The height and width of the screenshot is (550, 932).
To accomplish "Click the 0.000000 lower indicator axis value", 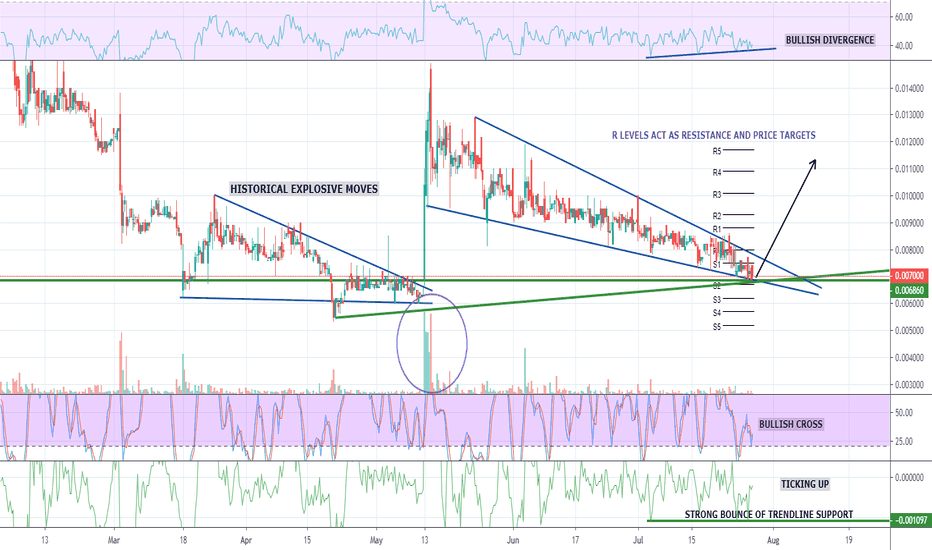I will point(909,477).
